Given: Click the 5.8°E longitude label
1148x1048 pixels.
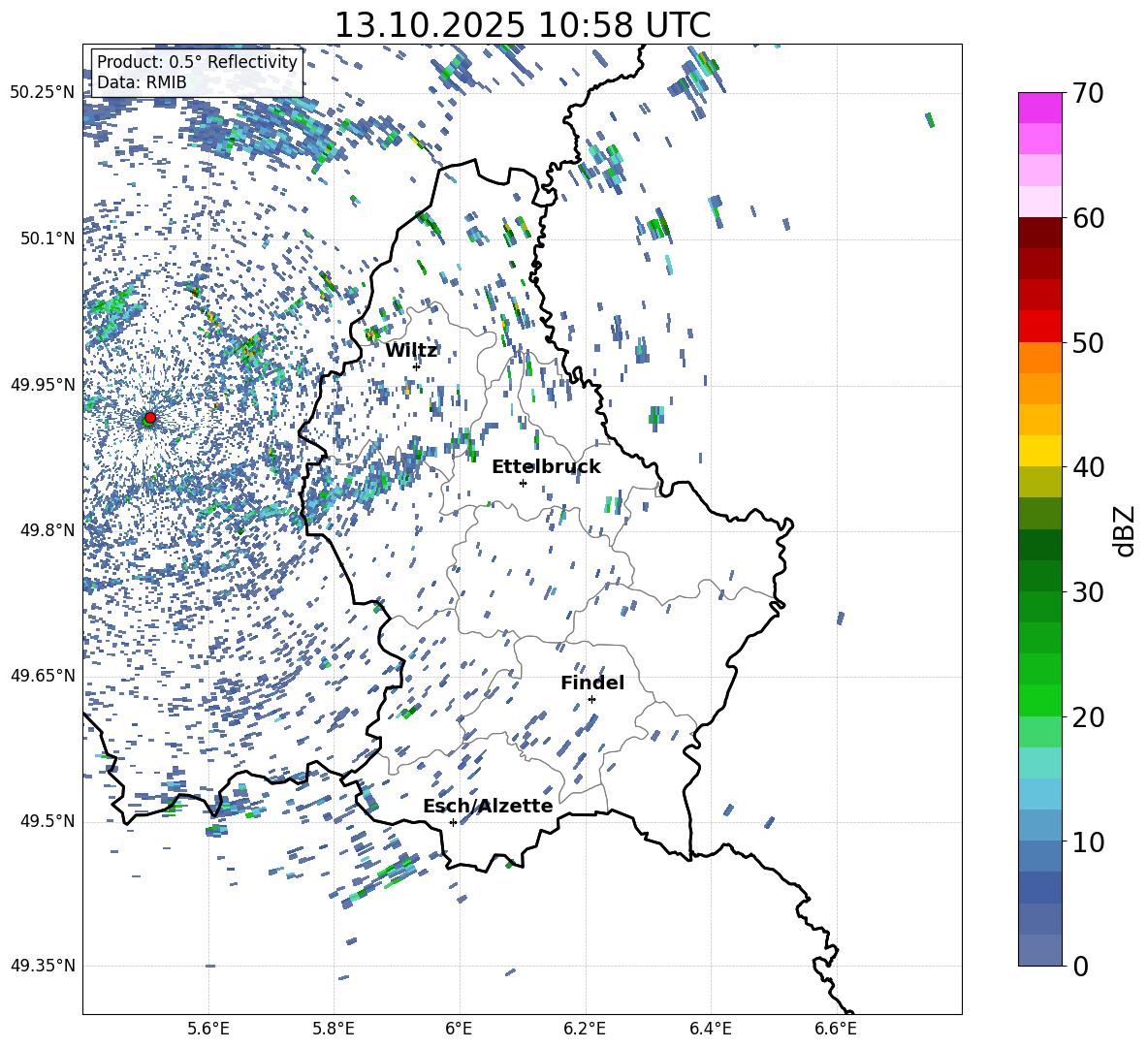Looking at the screenshot, I should [334, 1029].
